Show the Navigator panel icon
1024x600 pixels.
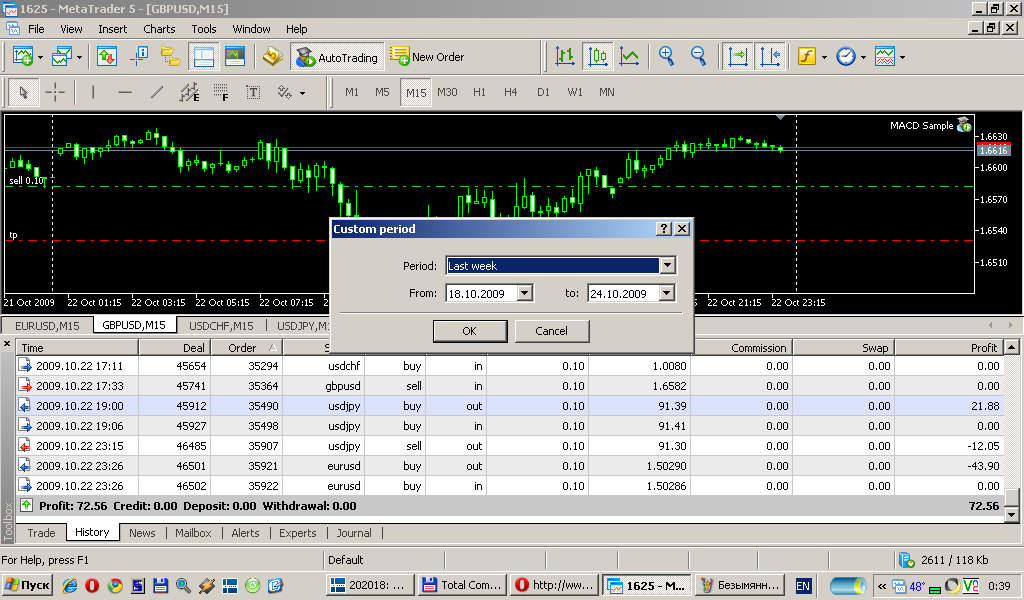click(170, 57)
